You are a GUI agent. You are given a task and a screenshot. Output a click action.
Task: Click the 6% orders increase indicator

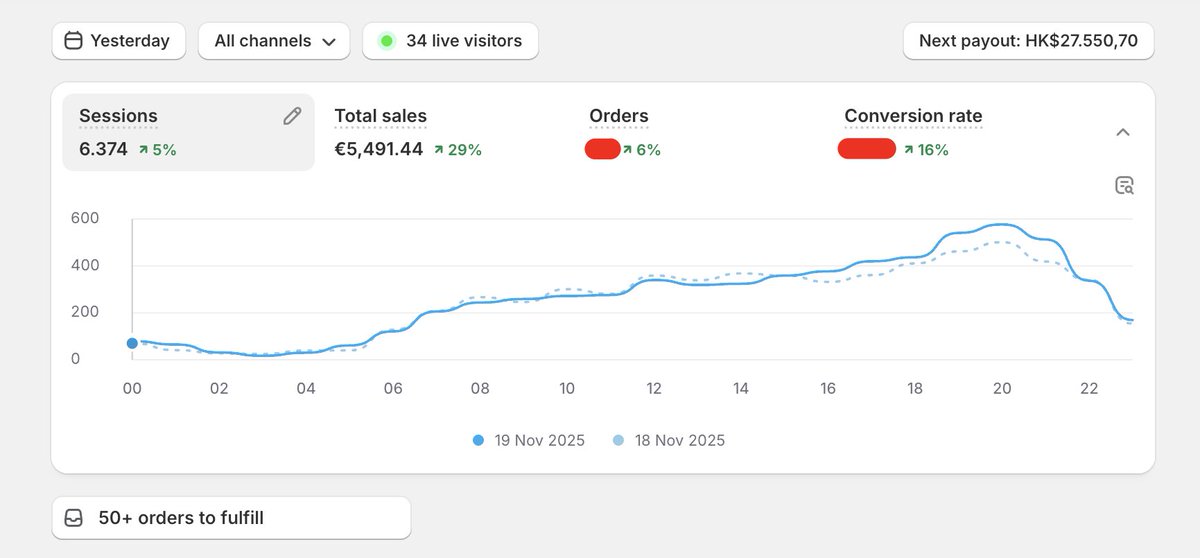[641, 150]
